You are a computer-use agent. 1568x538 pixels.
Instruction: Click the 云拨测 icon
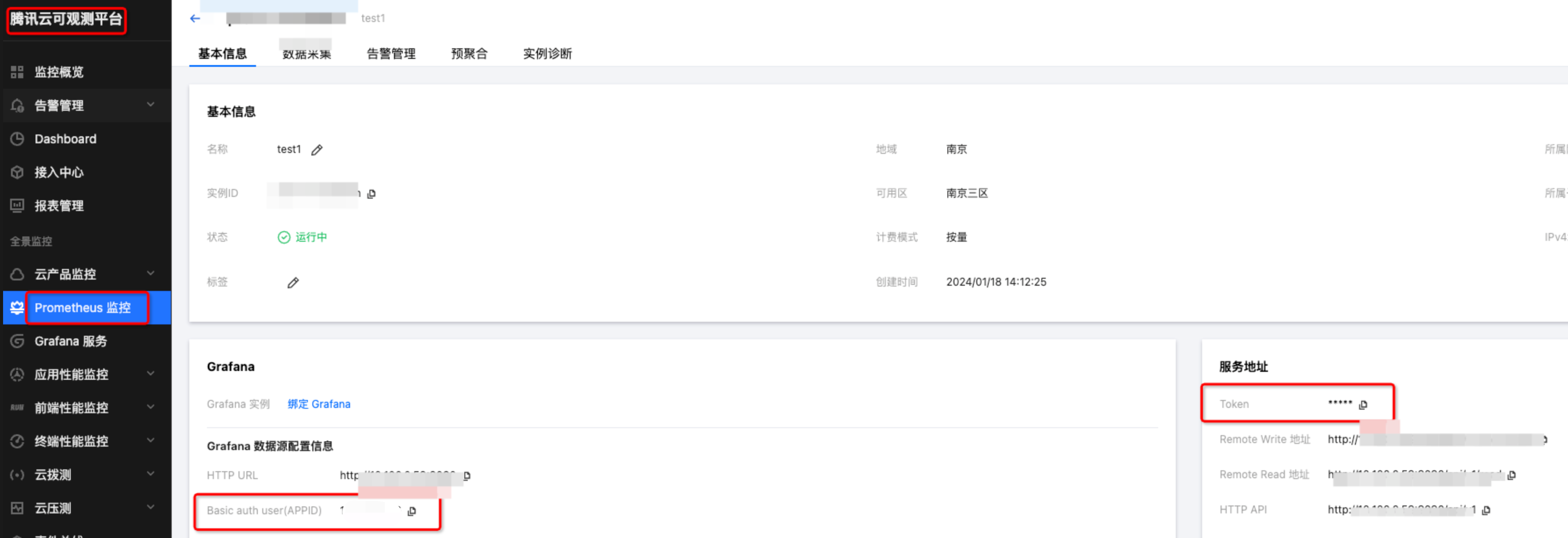tap(17, 475)
